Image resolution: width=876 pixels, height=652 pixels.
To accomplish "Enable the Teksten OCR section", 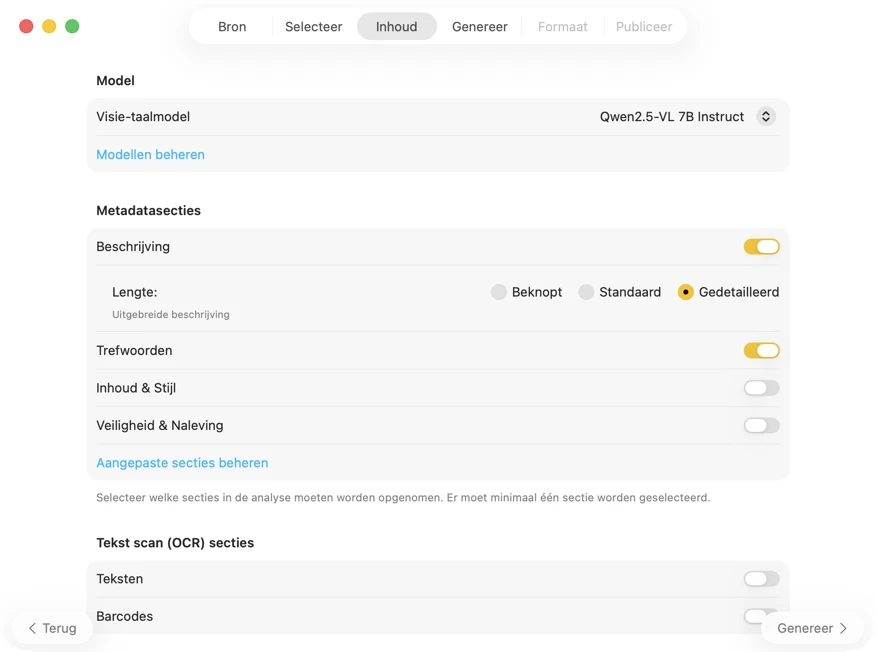I will 761,579.
